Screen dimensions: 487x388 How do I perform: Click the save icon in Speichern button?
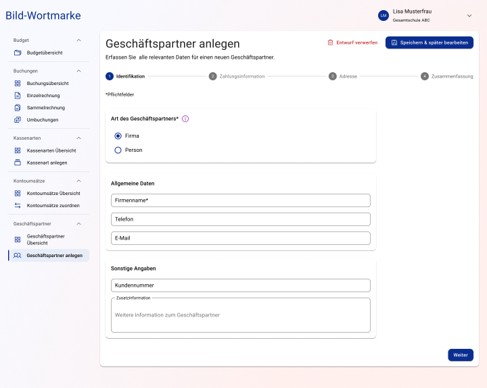click(394, 43)
